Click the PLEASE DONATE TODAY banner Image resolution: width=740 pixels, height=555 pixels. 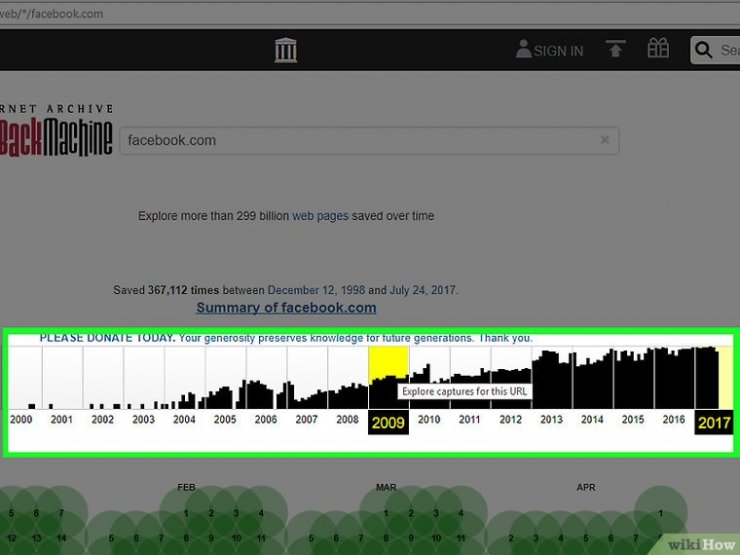pos(286,338)
